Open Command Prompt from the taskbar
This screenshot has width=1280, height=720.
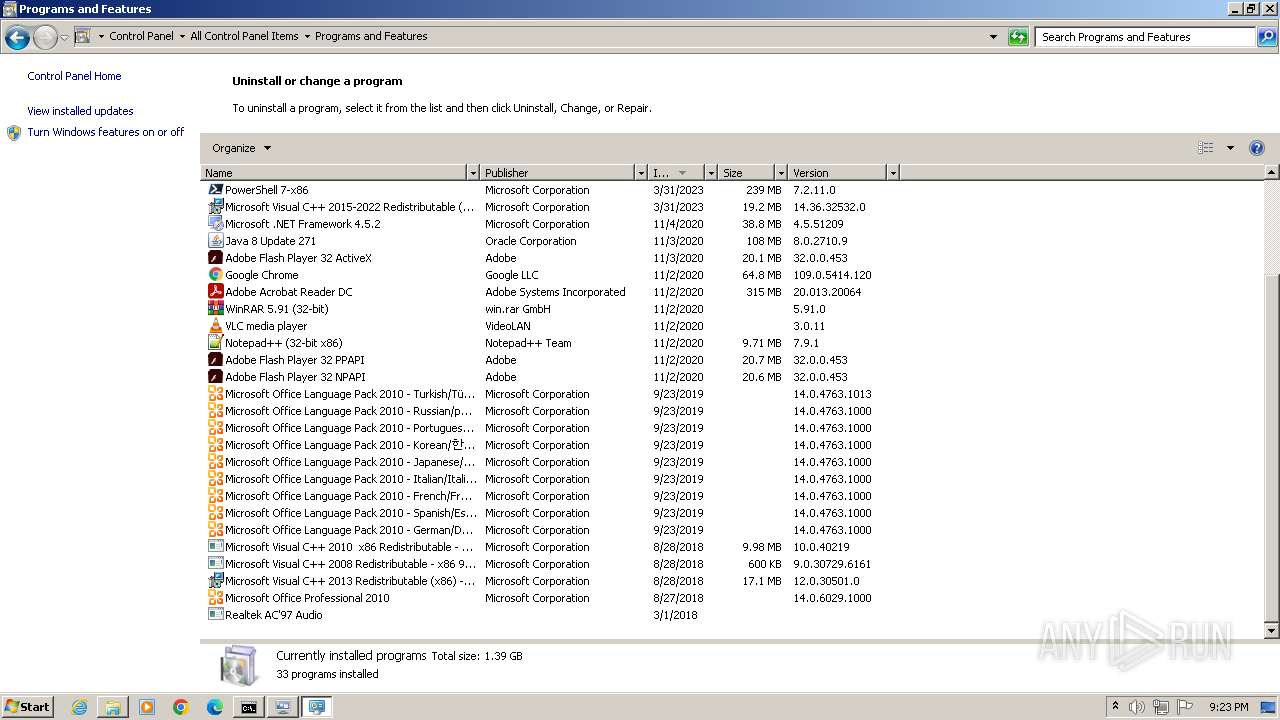(248, 707)
